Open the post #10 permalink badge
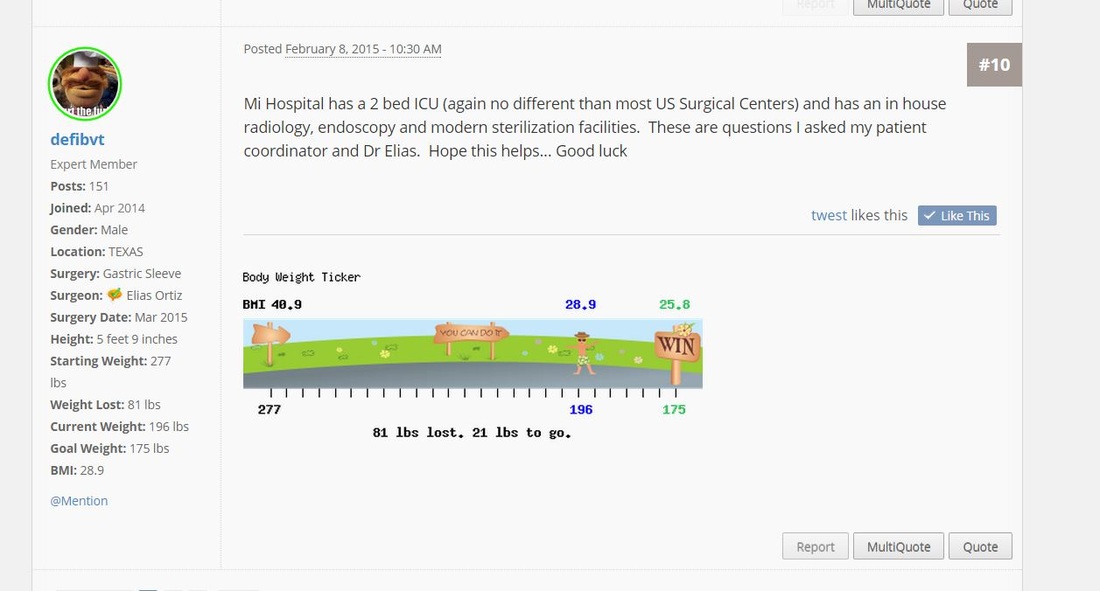The width and height of the screenshot is (1100, 591). click(994, 65)
